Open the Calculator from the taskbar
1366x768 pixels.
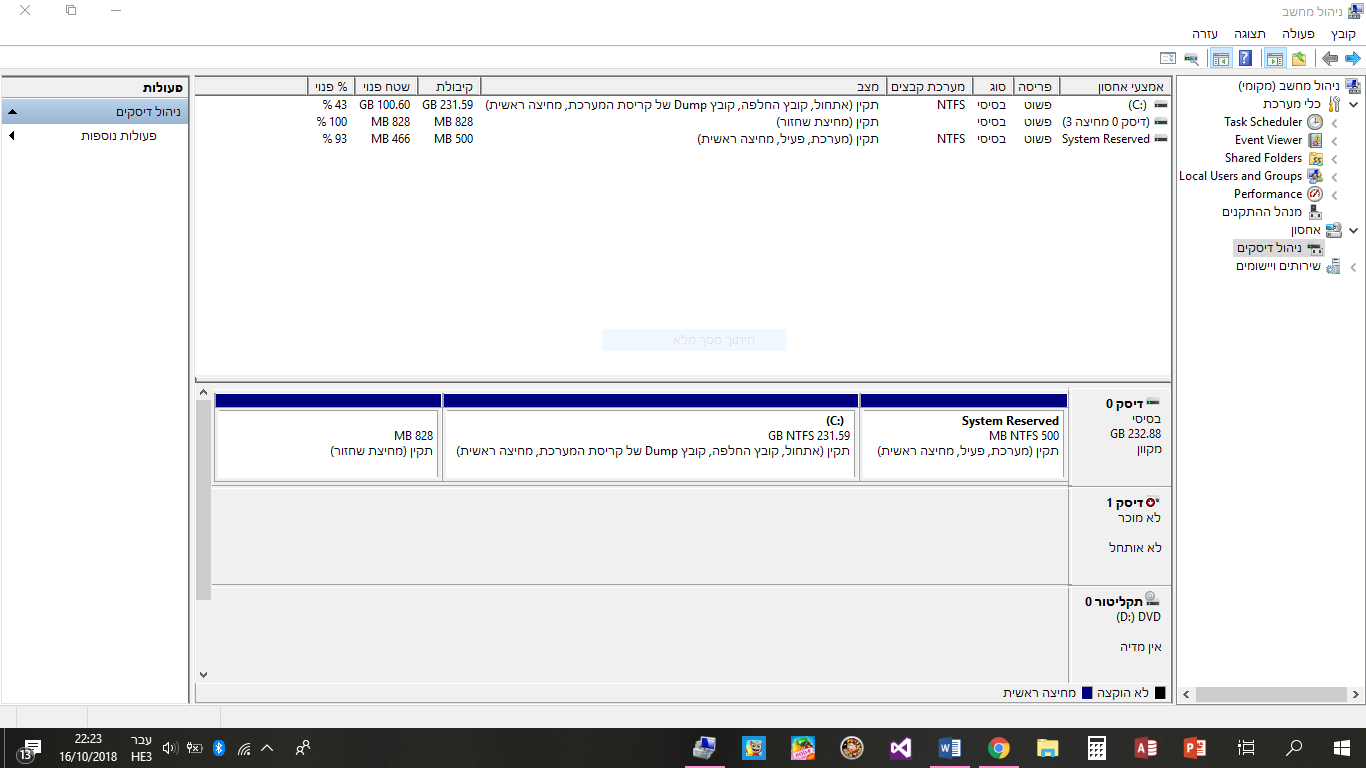[1097, 748]
